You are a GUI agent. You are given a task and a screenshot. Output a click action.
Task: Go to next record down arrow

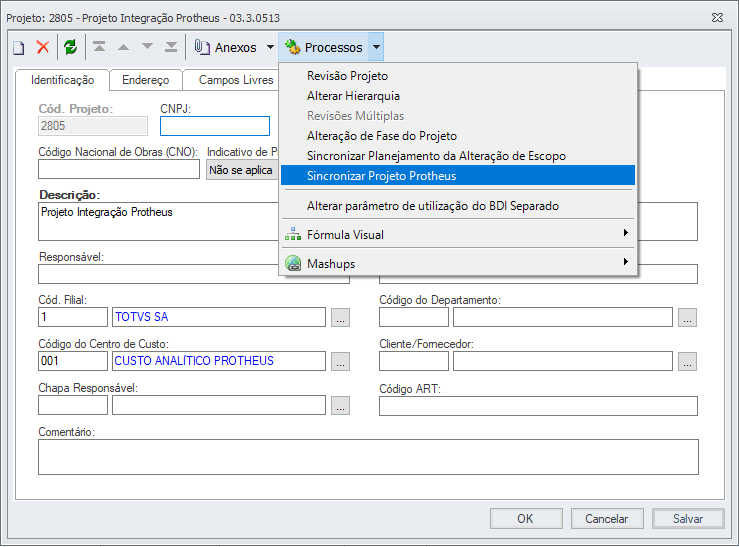pos(148,46)
